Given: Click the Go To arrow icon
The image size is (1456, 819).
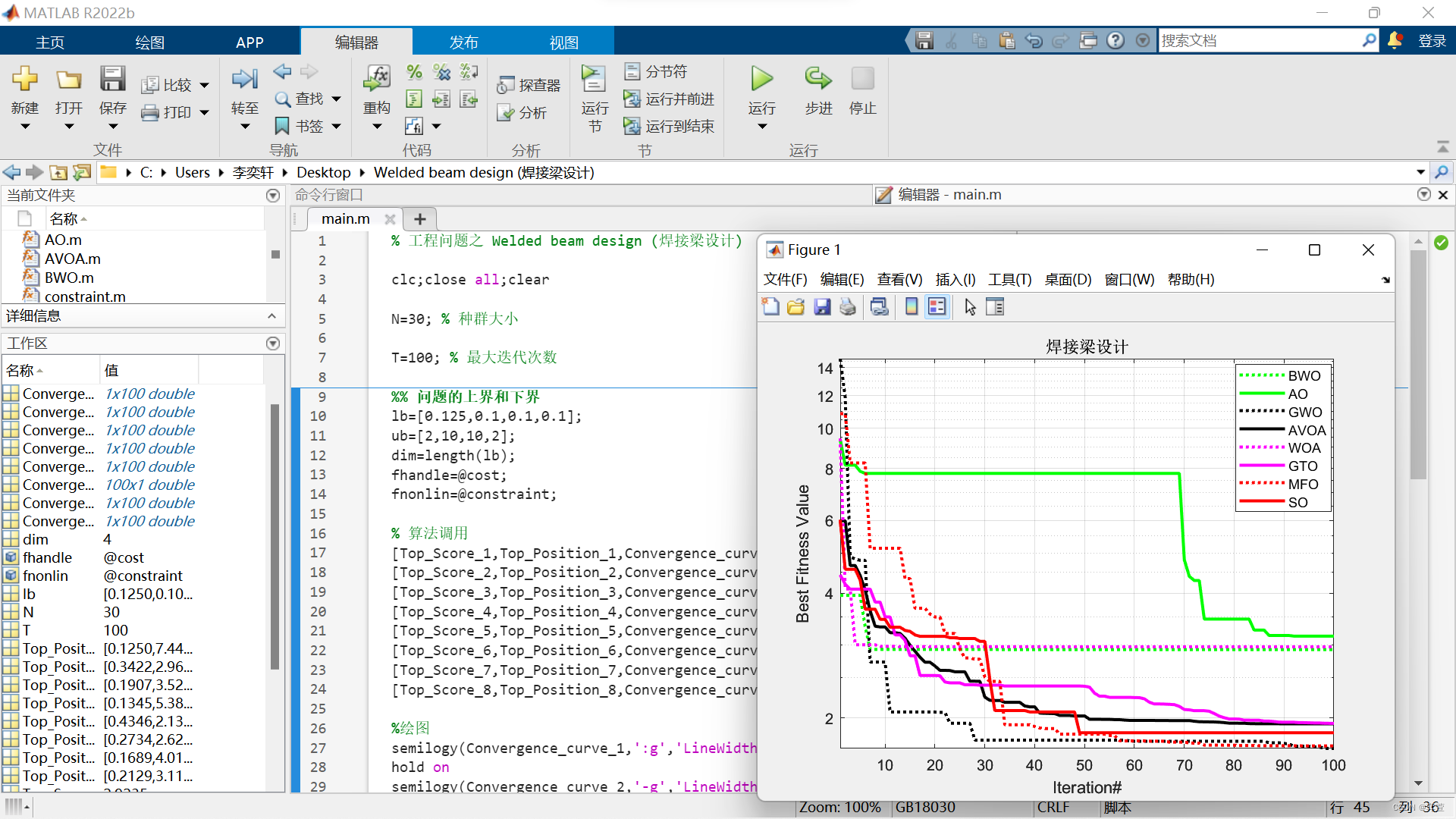Looking at the screenshot, I should coord(244,79).
